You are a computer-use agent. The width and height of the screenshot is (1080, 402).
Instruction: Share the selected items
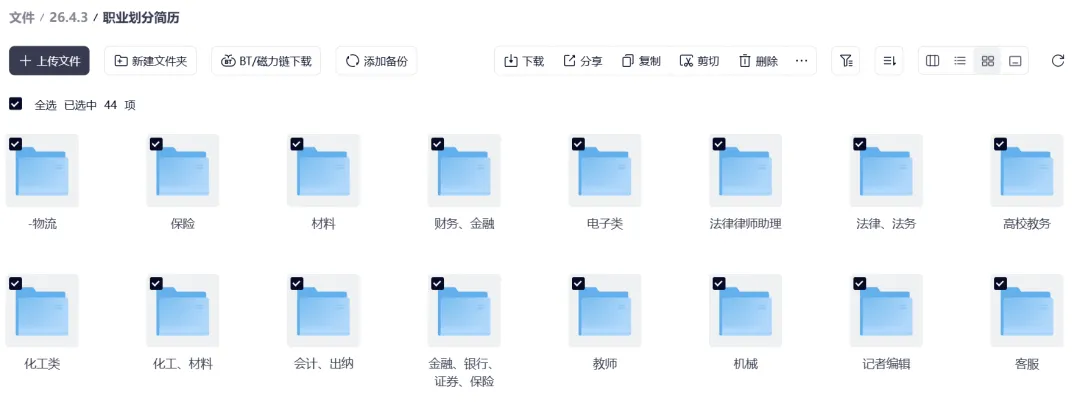583,61
